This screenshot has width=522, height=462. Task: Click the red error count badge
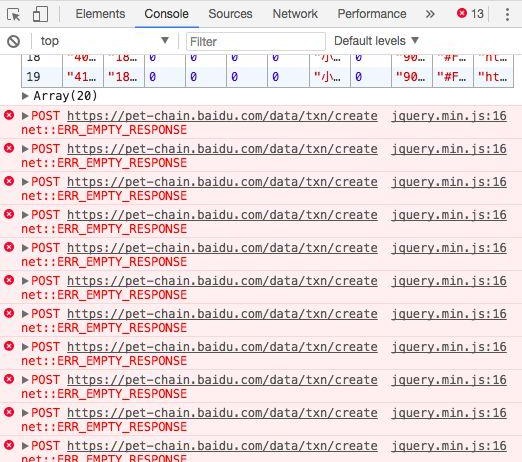[470, 14]
